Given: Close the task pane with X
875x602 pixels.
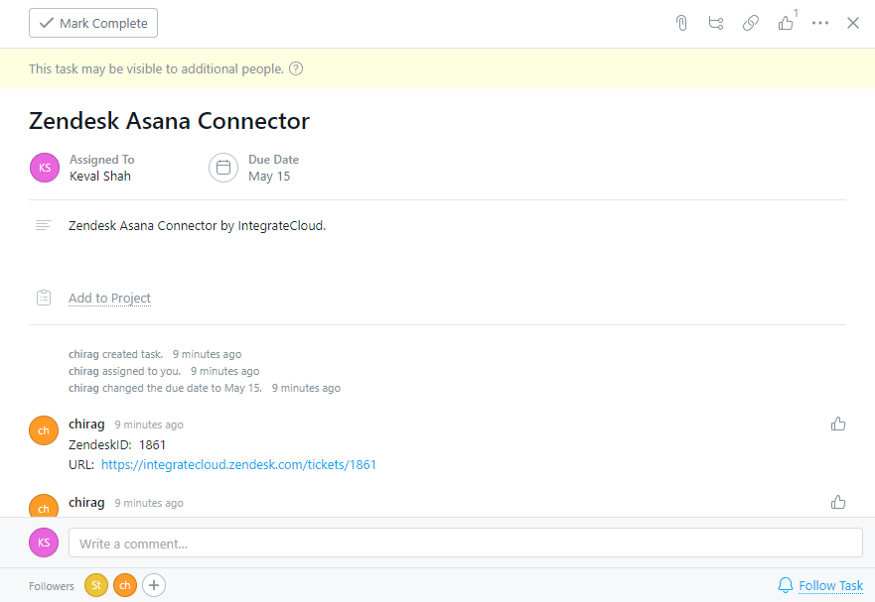Looking at the screenshot, I should [853, 23].
